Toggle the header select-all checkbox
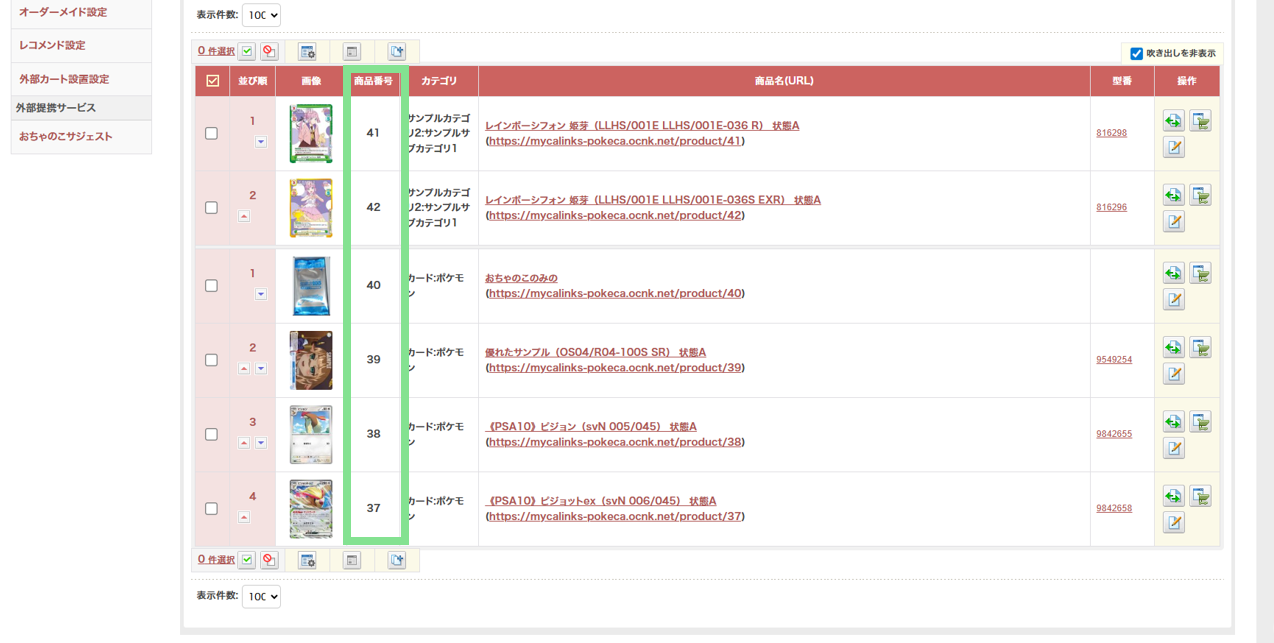 point(212,81)
